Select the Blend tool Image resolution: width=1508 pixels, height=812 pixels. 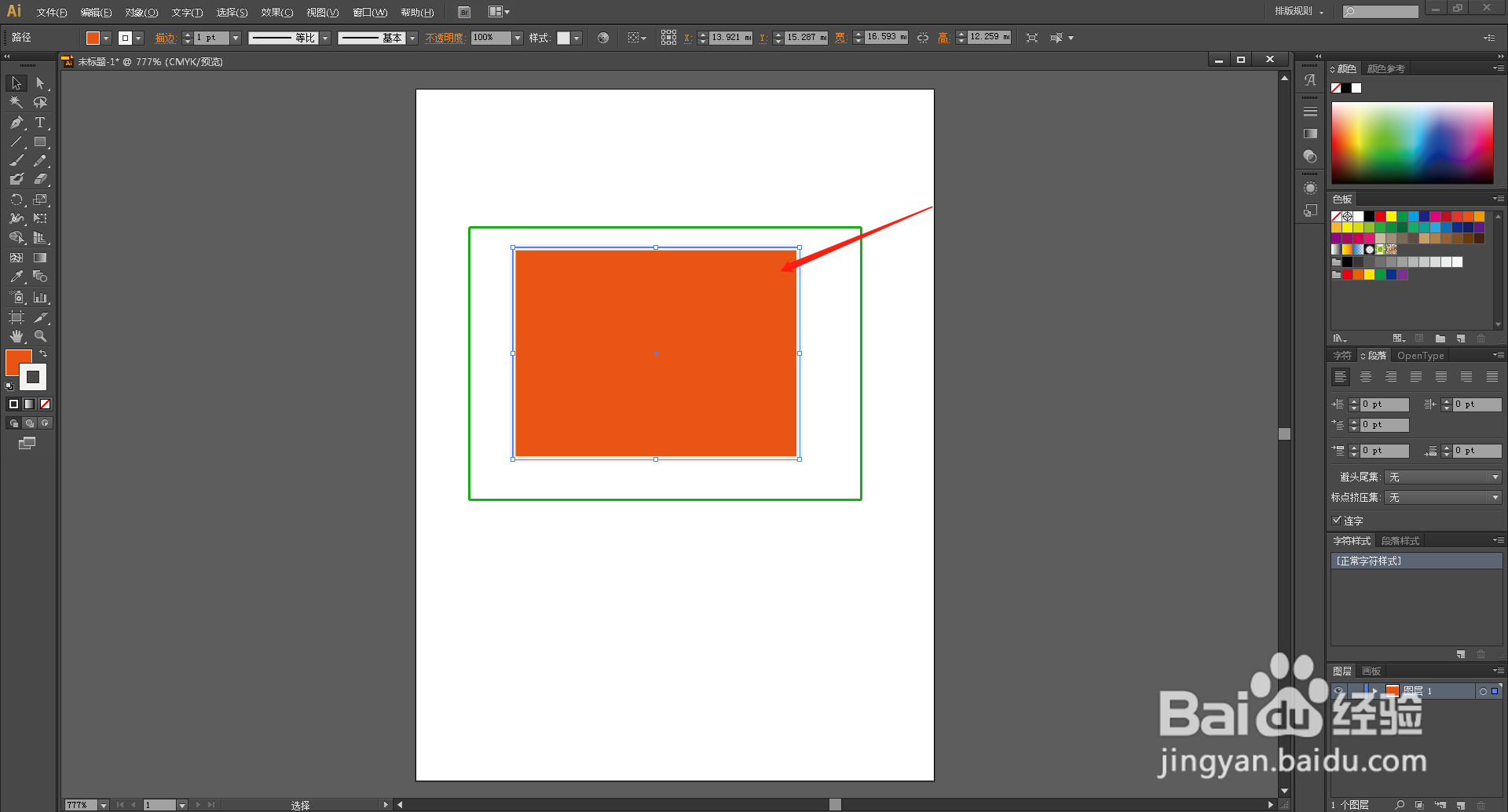40,277
